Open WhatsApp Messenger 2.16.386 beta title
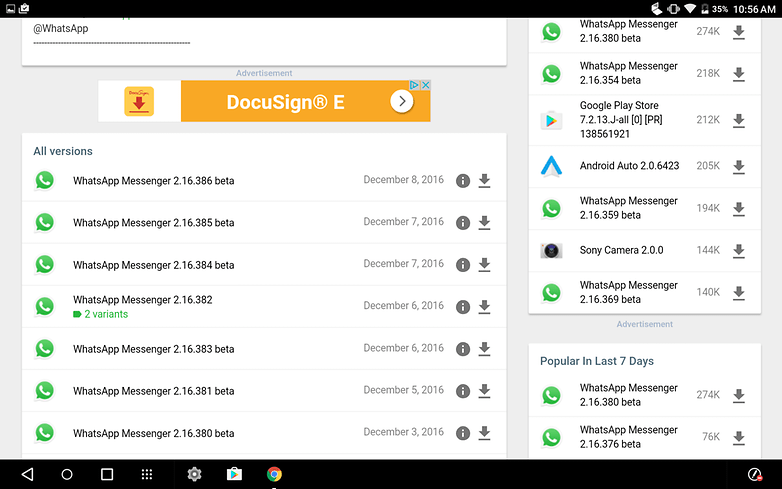Screen dimensions: 782x489 point(154,180)
